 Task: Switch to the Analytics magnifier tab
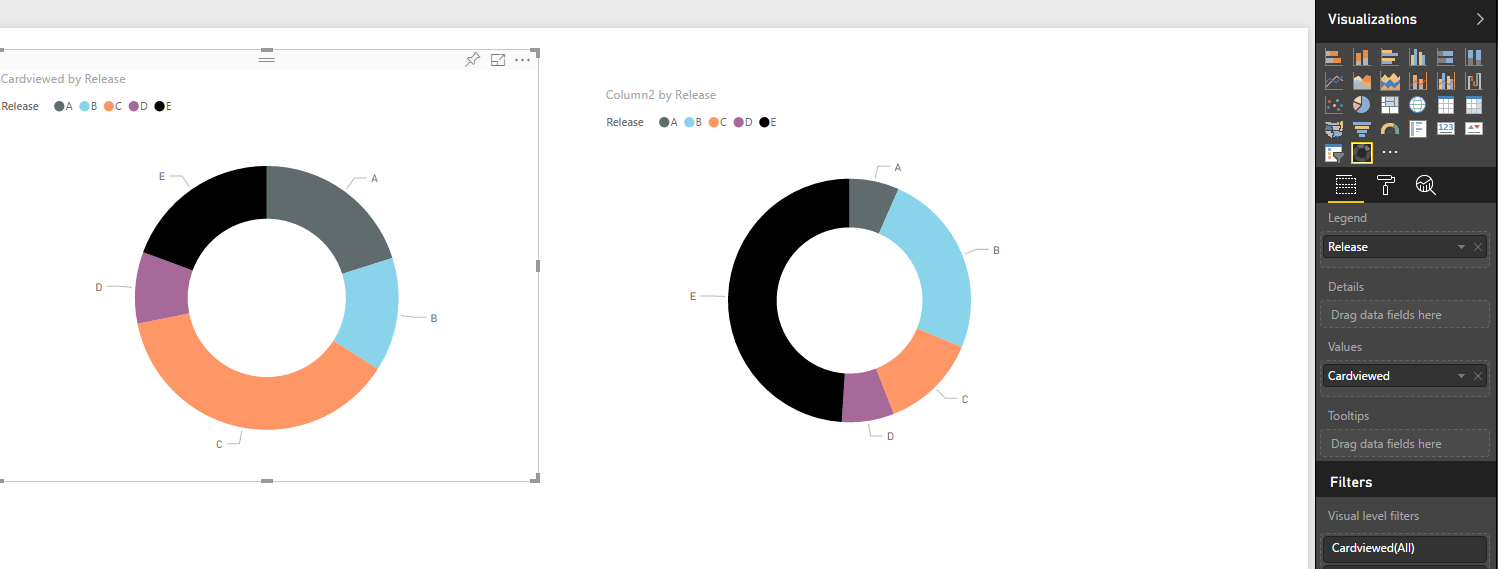click(x=1426, y=185)
